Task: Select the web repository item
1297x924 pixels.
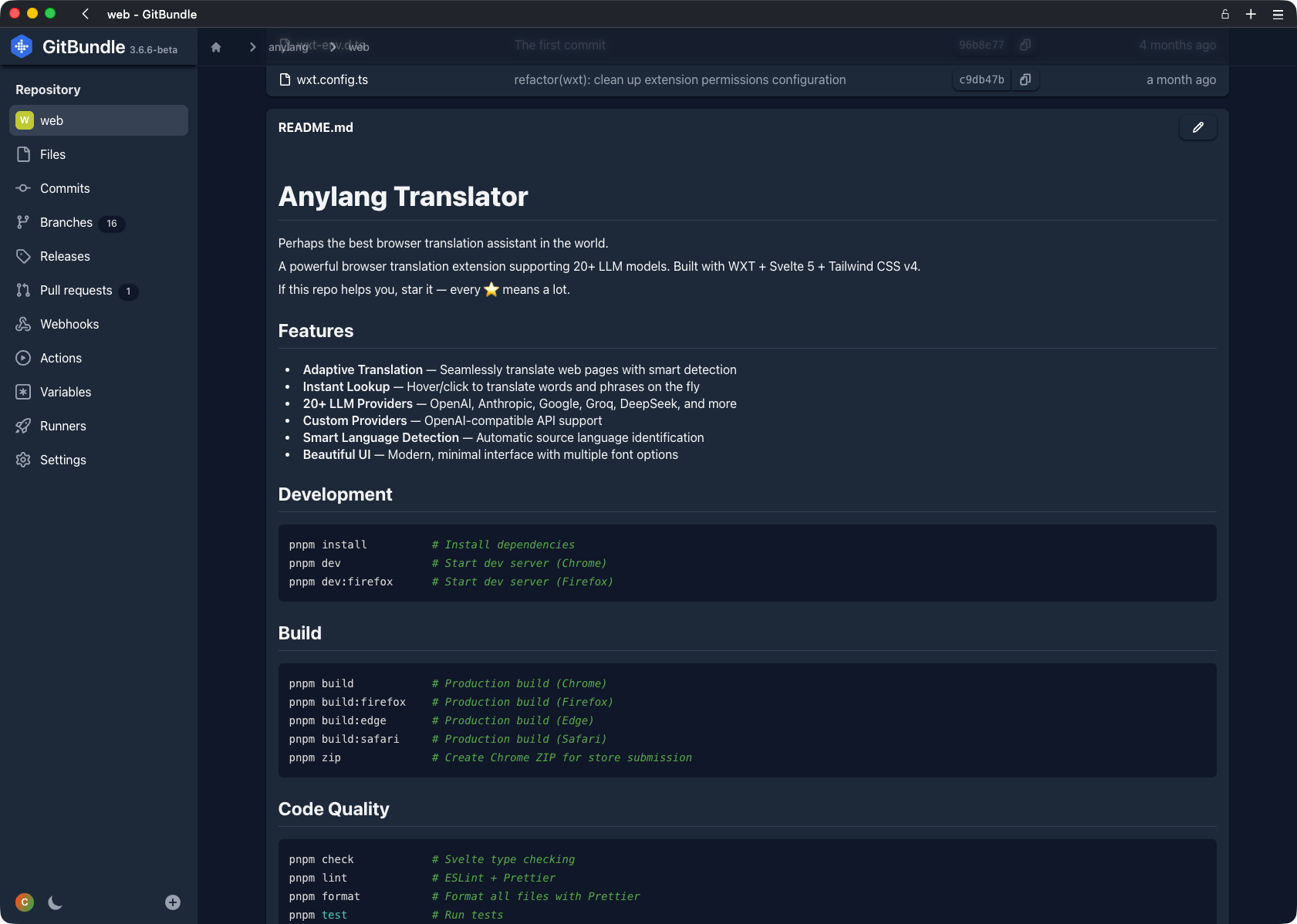Action: tap(99, 120)
